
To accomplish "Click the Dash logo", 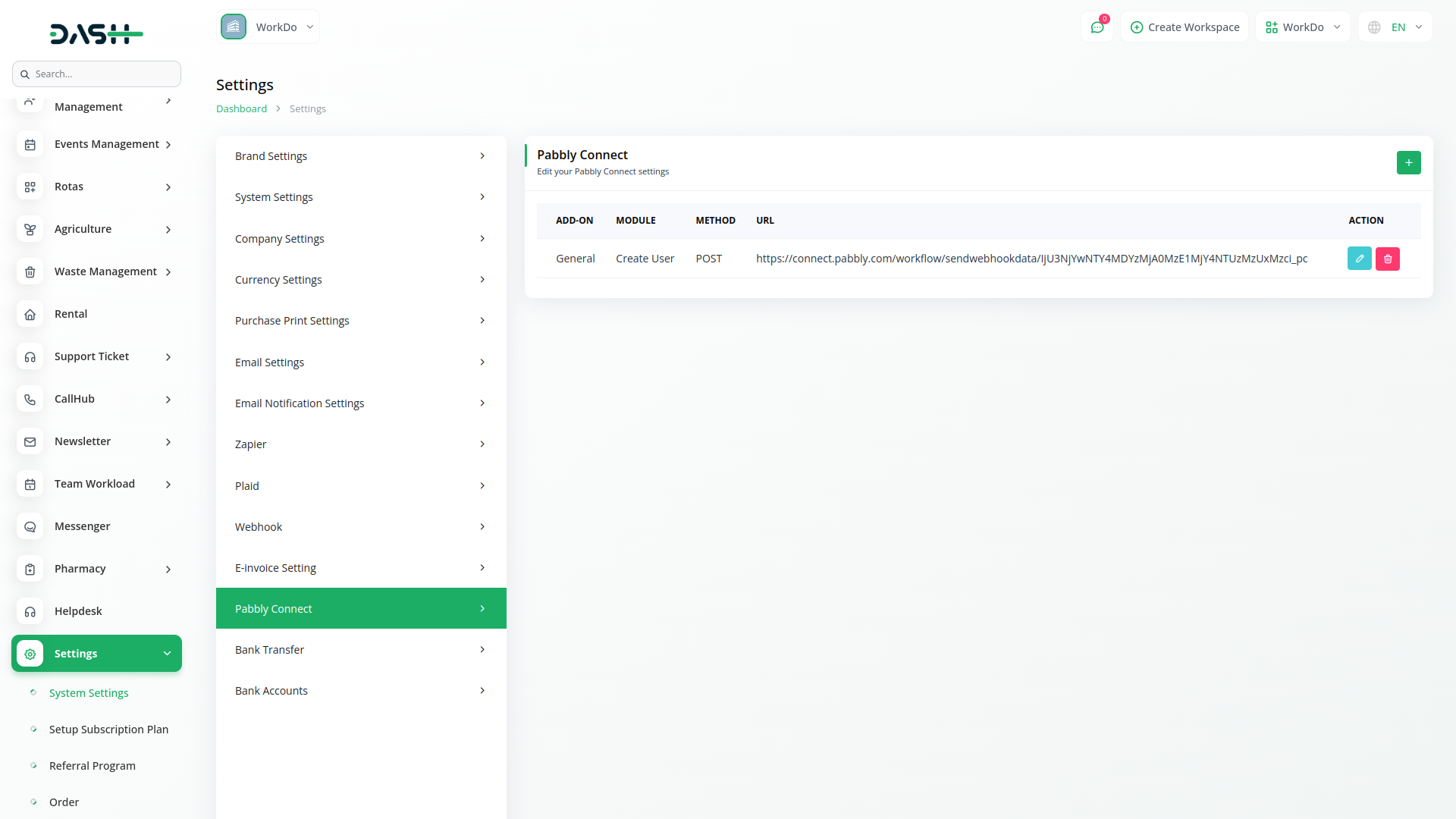I will (96, 33).
